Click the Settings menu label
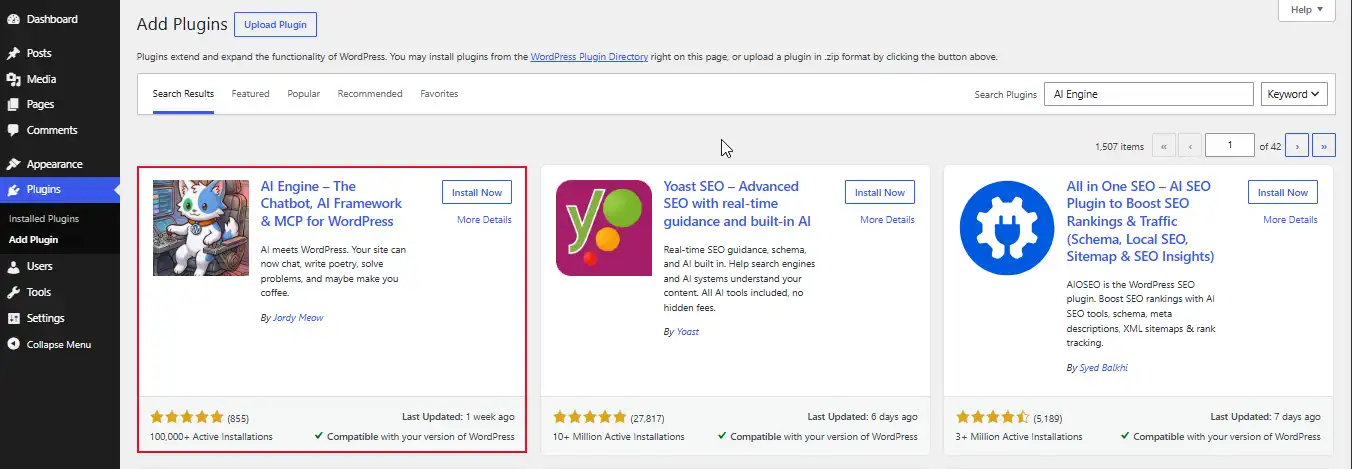This screenshot has width=1352, height=469. pyautogui.click(x=46, y=318)
